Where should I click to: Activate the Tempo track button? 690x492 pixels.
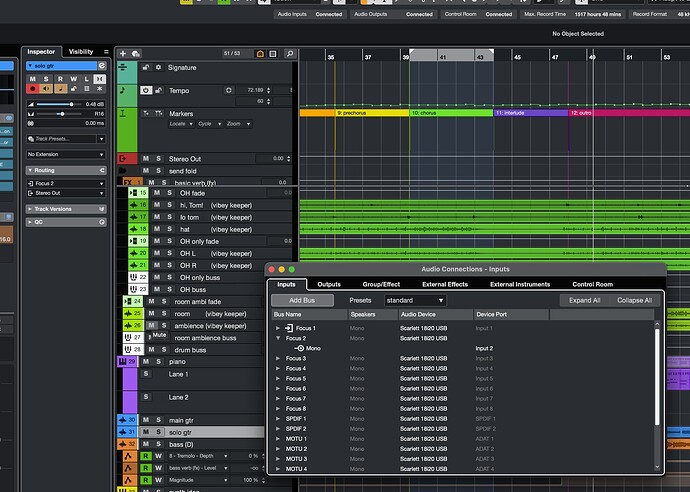click(x=146, y=90)
